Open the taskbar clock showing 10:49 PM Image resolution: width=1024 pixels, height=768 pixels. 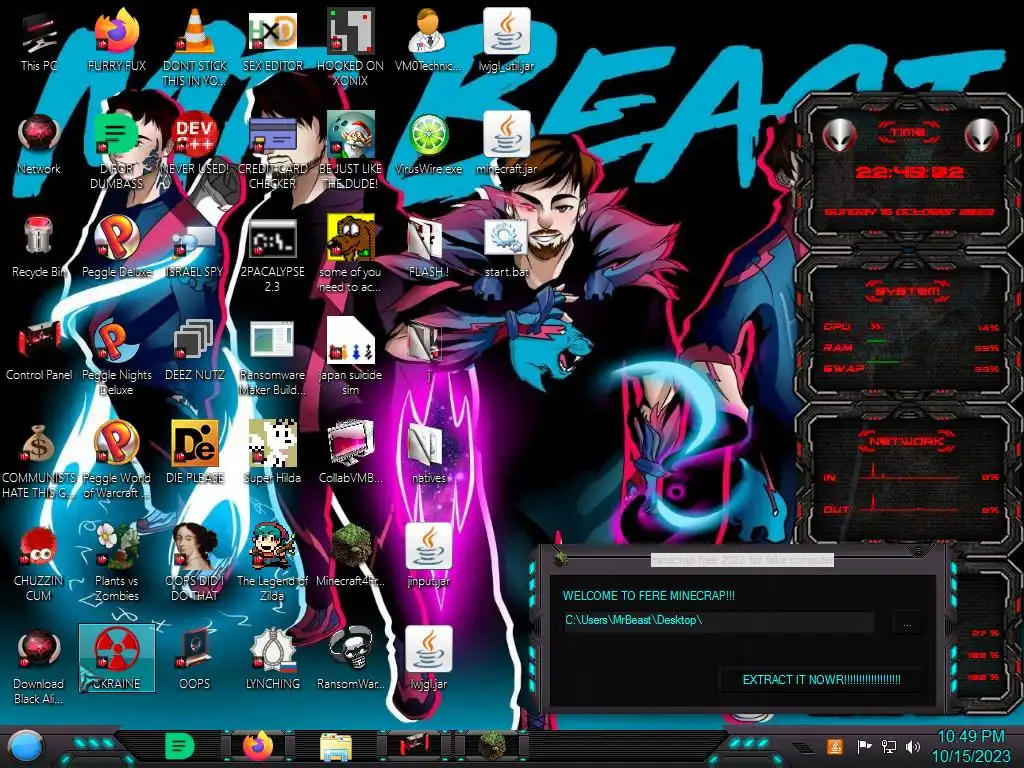970,746
